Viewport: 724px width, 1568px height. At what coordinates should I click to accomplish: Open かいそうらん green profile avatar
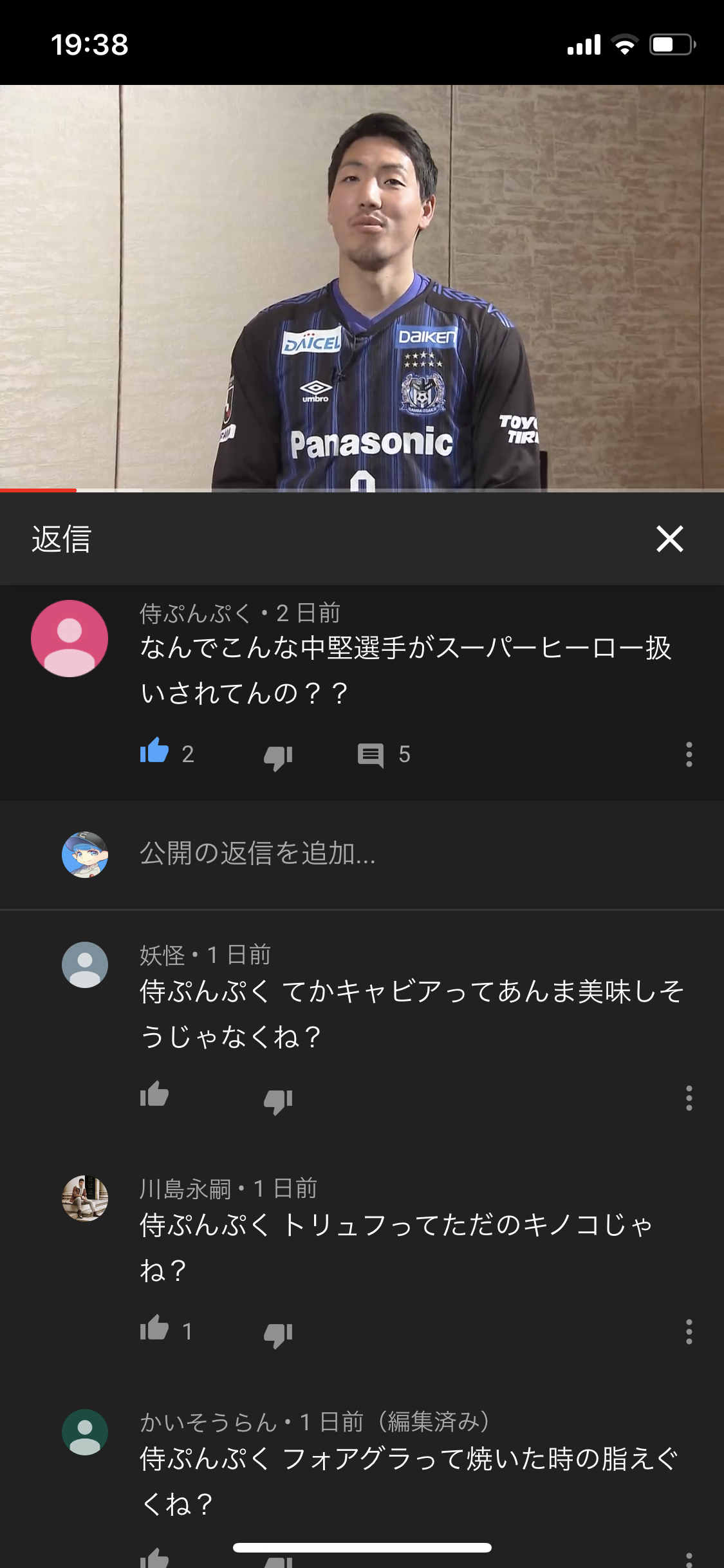coord(85,1432)
